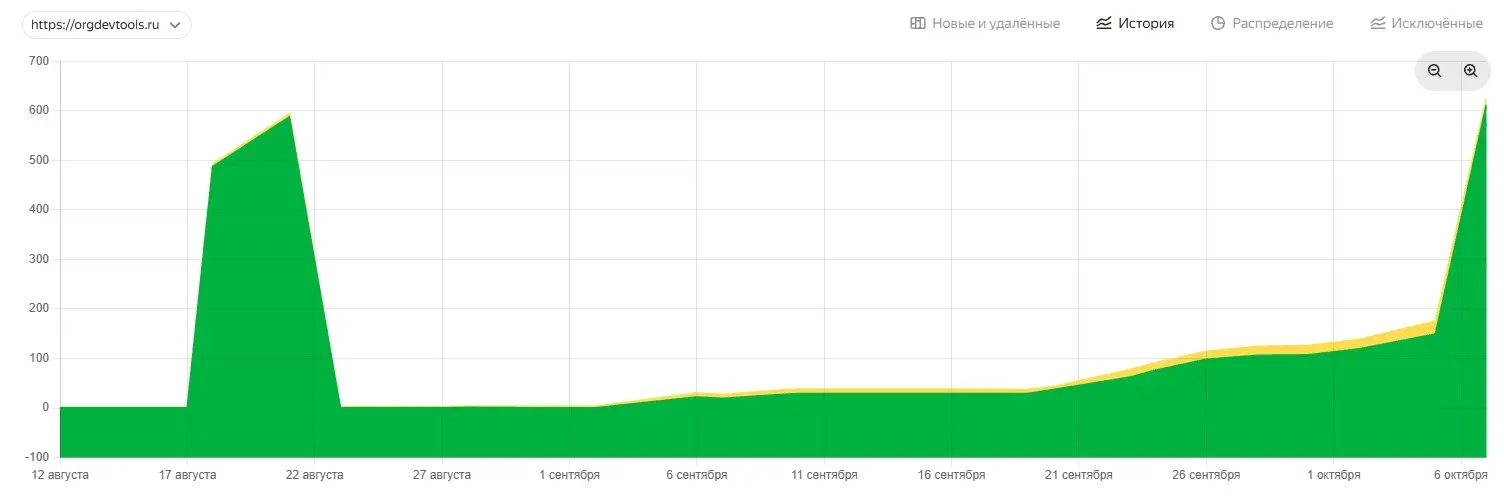Click the 12 августа axis label
The image size is (1504, 498).
pyautogui.click(x=60, y=475)
